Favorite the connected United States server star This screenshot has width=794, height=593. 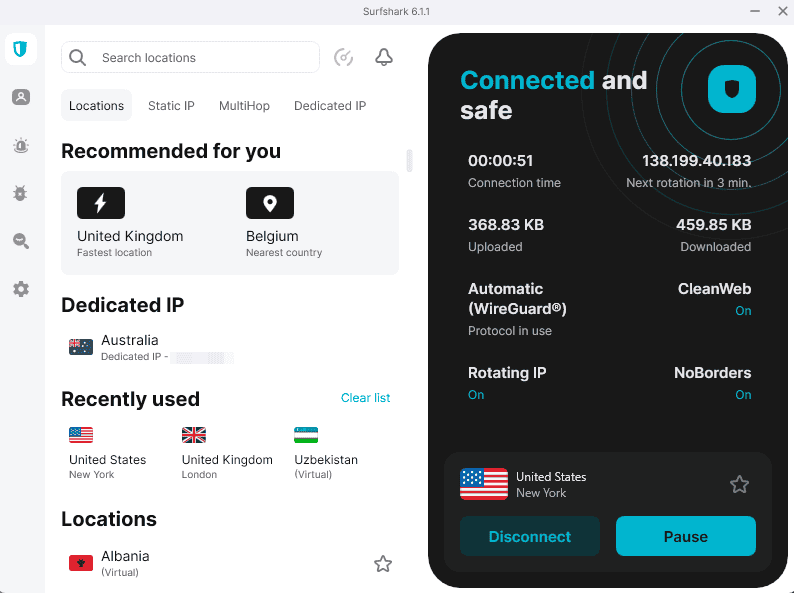pyautogui.click(x=739, y=485)
